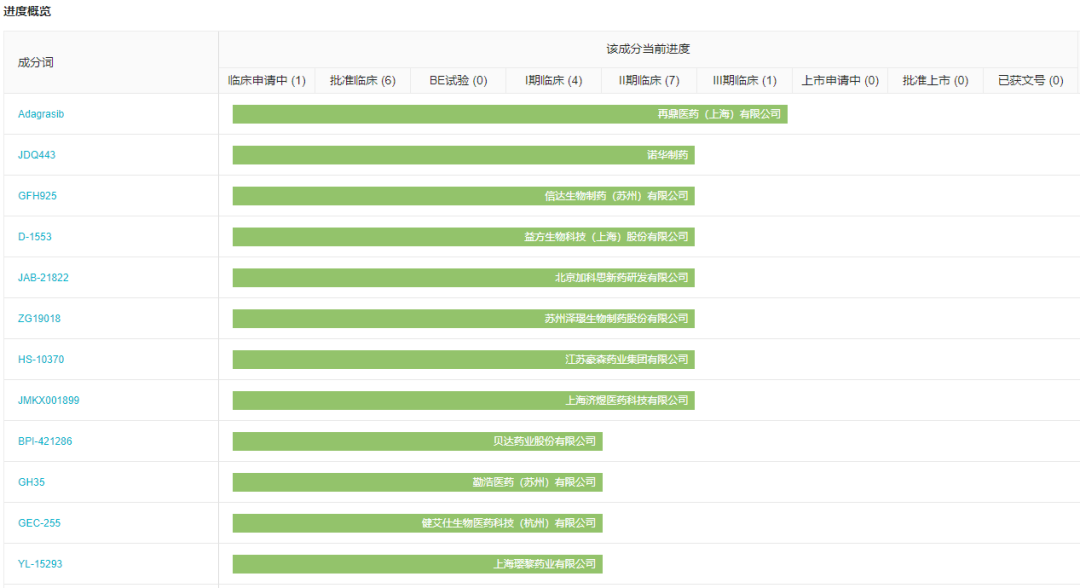Open the GH35 ingredient link
The height and width of the screenshot is (588, 1080).
point(31,482)
